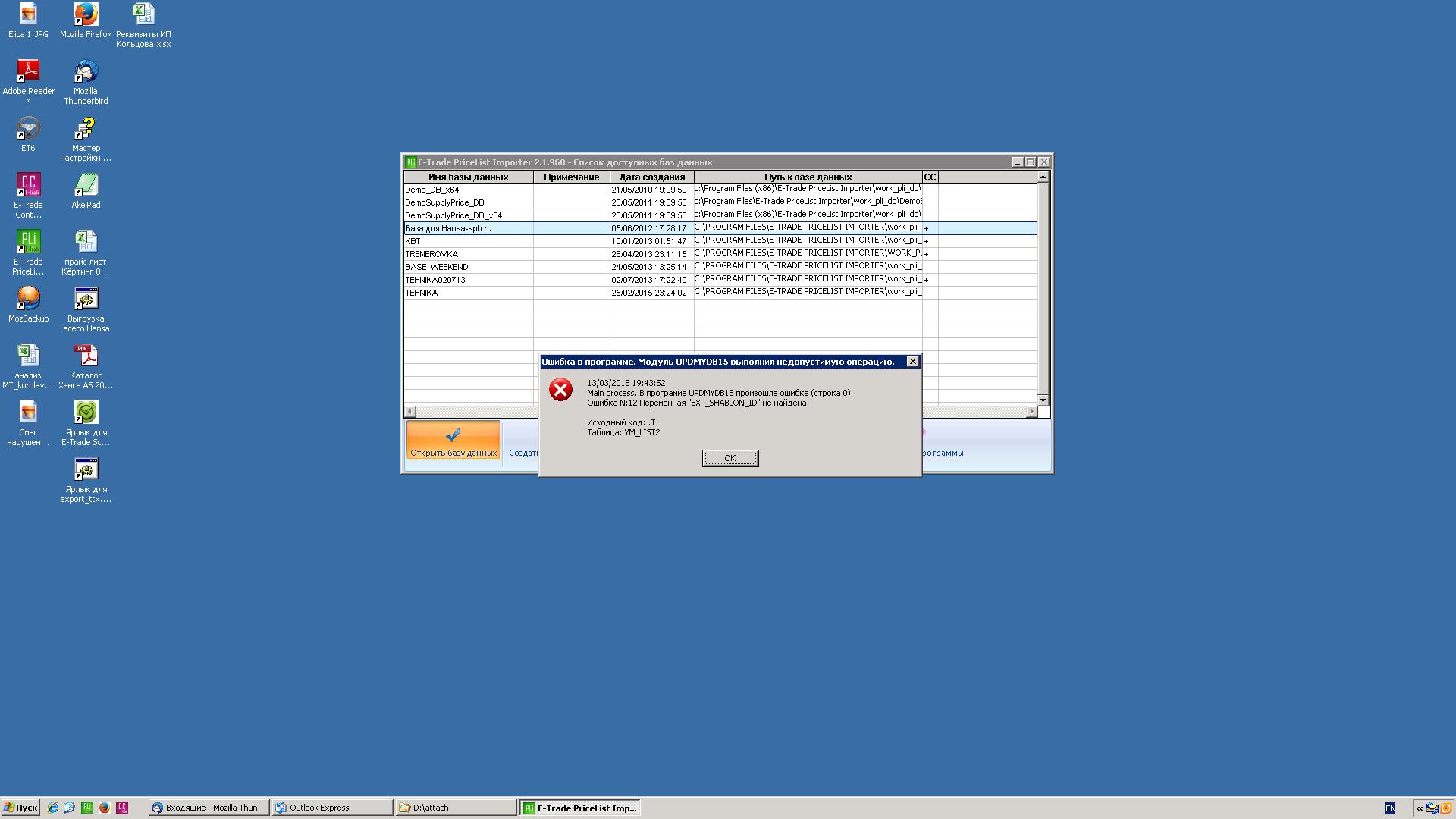
Task: Expand hidden system tray icons
Action: coord(1419,808)
